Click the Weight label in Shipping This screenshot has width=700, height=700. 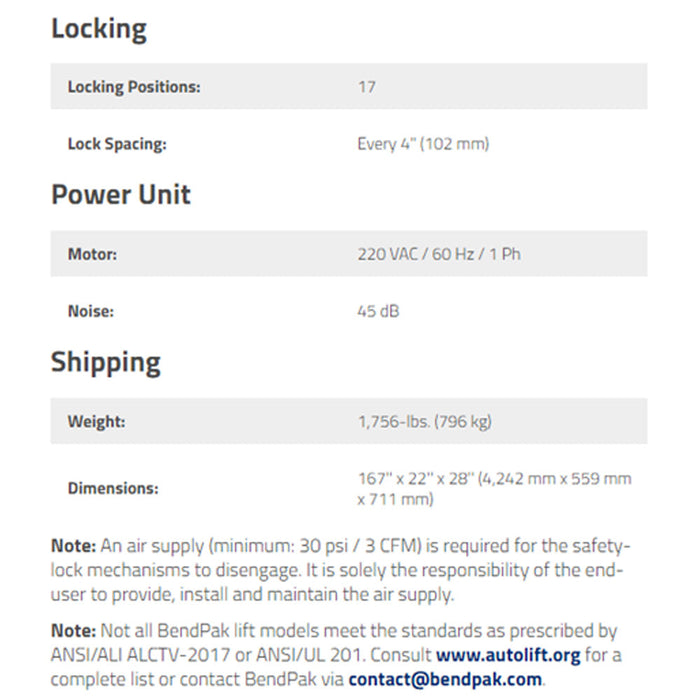pyautogui.click(x=96, y=421)
